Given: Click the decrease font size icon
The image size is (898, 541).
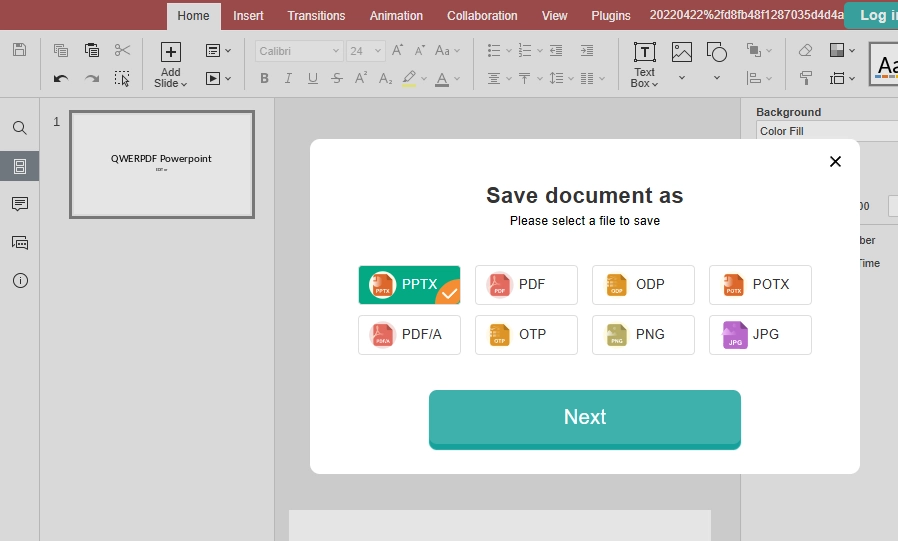Looking at the screenshot, I should pos(420,50).
